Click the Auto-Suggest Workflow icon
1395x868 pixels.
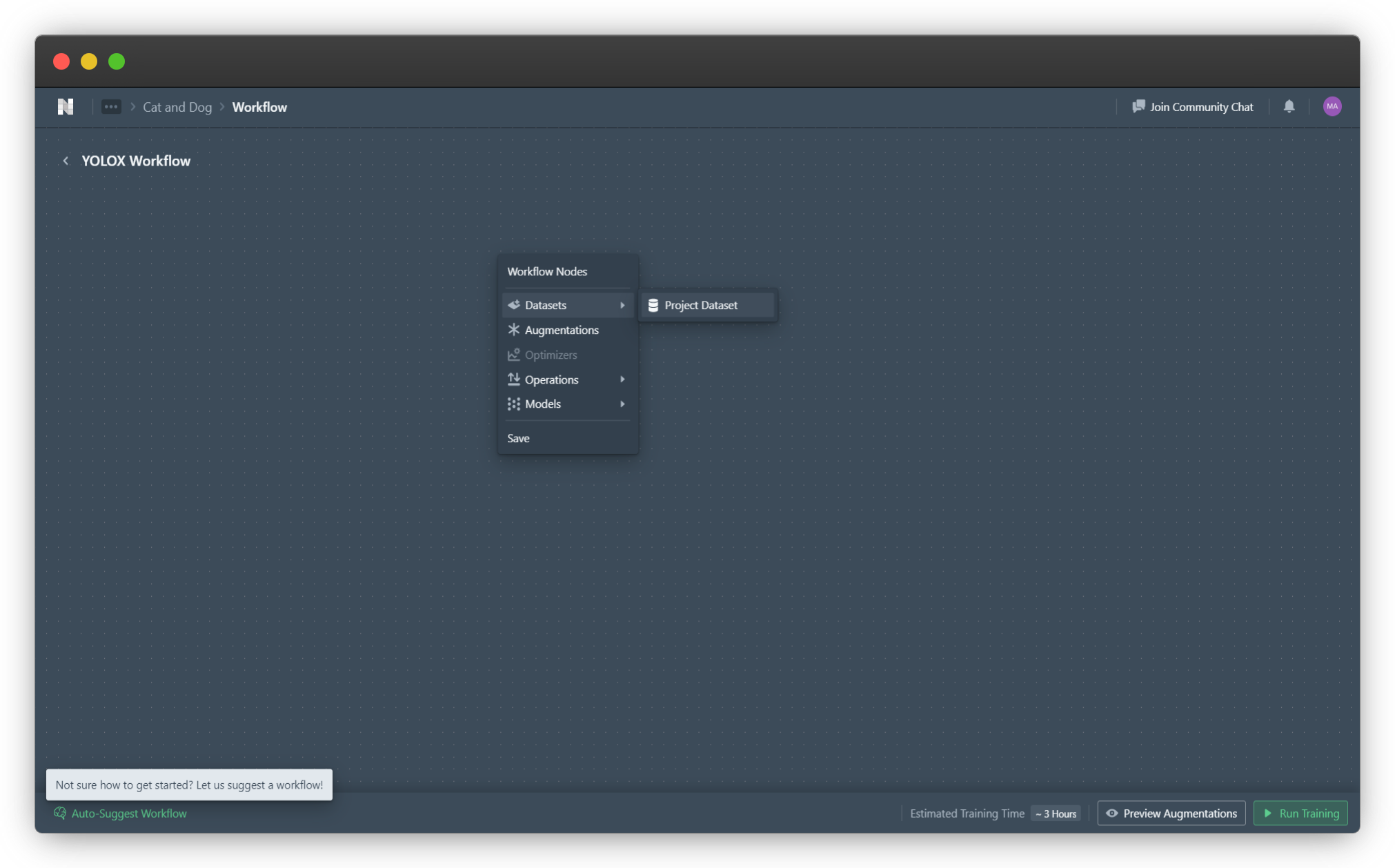click(x=60, y=813)
